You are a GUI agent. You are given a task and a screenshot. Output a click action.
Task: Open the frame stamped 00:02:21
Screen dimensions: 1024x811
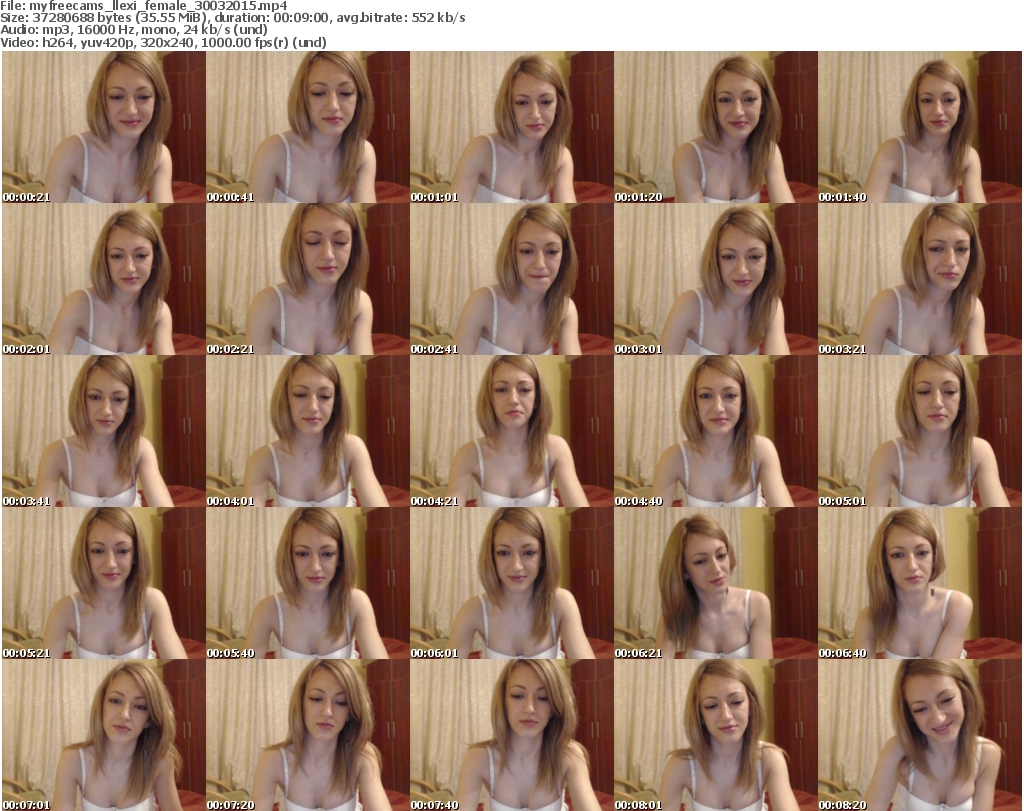click(308, 279)
